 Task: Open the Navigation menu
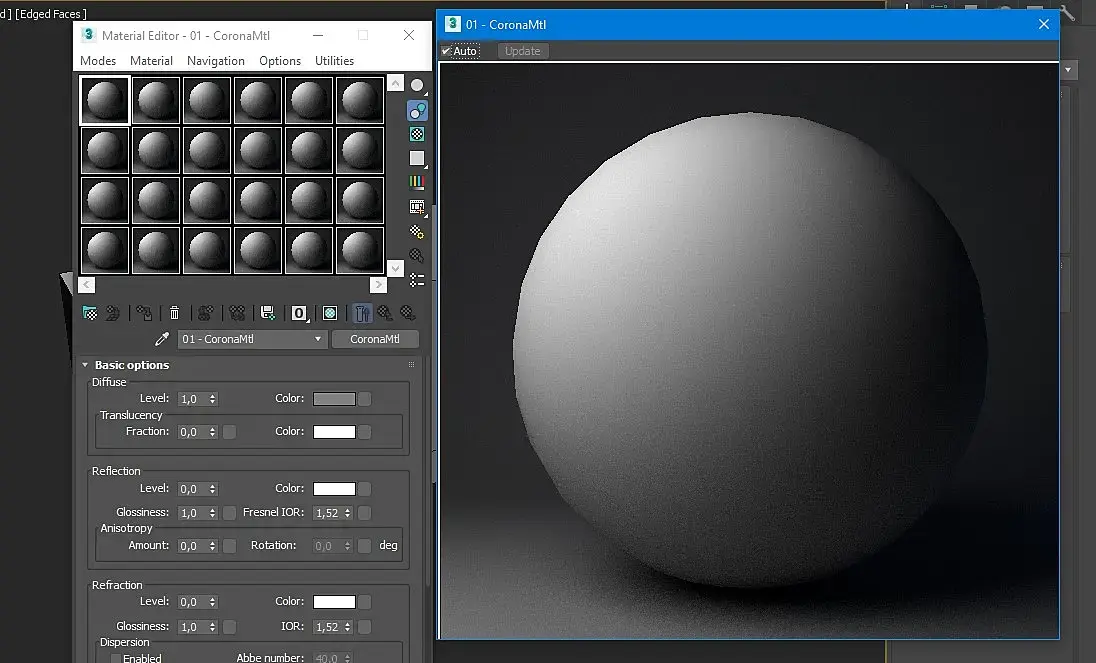tap(216, 61)
